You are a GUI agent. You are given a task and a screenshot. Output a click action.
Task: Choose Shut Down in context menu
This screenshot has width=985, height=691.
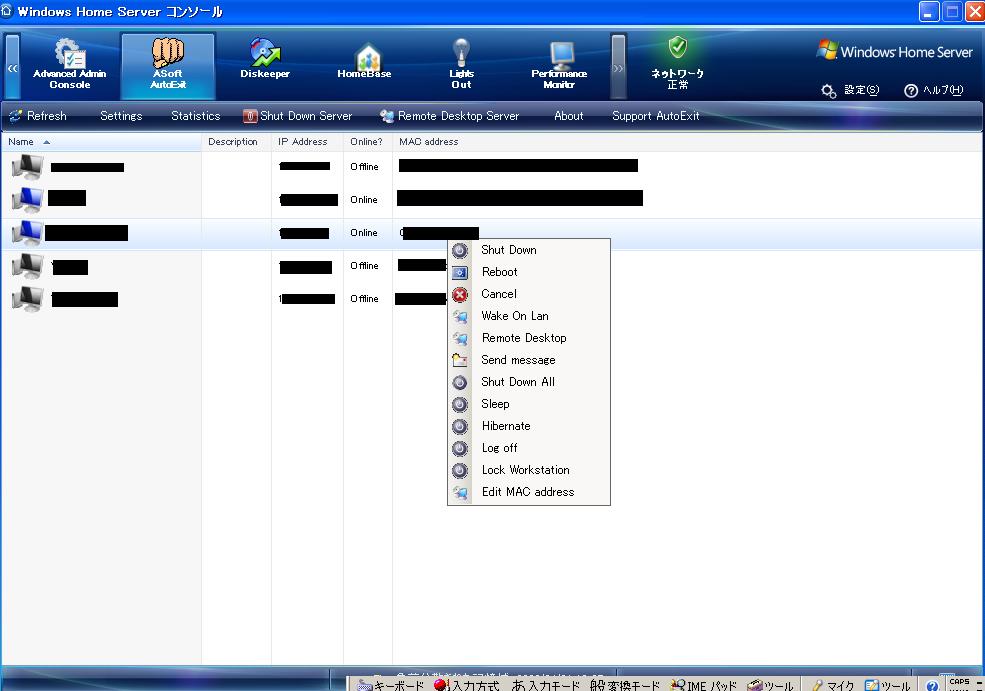pos(528,250)
